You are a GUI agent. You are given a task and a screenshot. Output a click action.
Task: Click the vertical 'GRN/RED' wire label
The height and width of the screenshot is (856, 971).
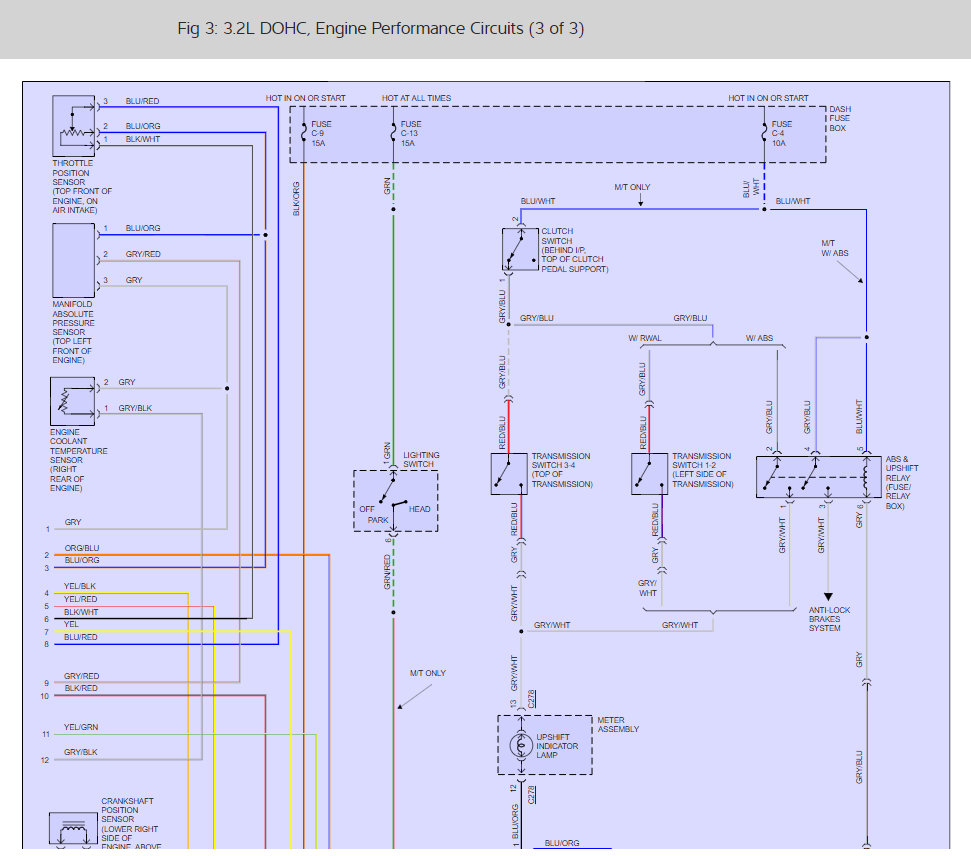click(387, 572)
